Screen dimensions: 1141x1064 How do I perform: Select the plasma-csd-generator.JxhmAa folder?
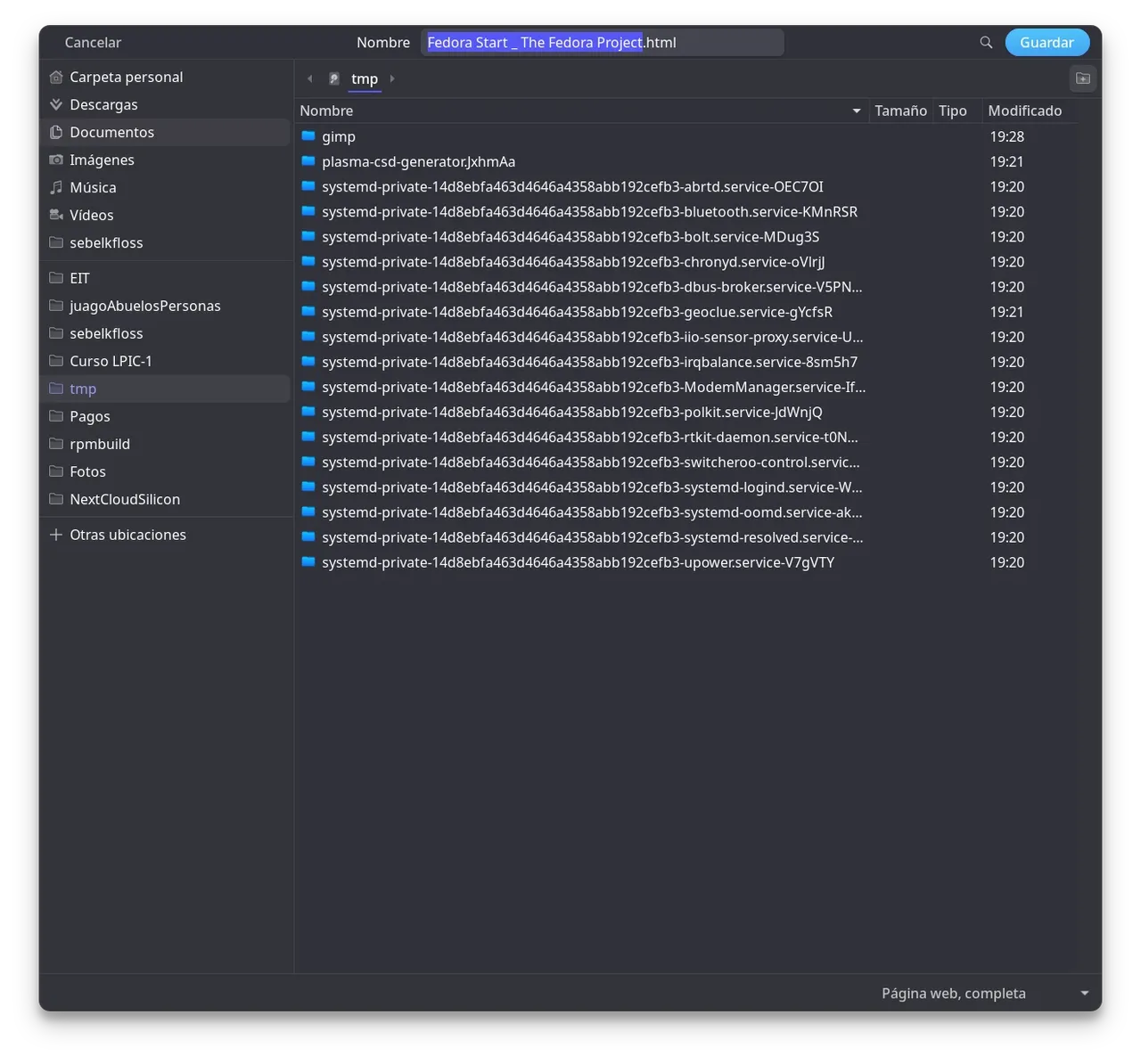click(x=418, y=161)
